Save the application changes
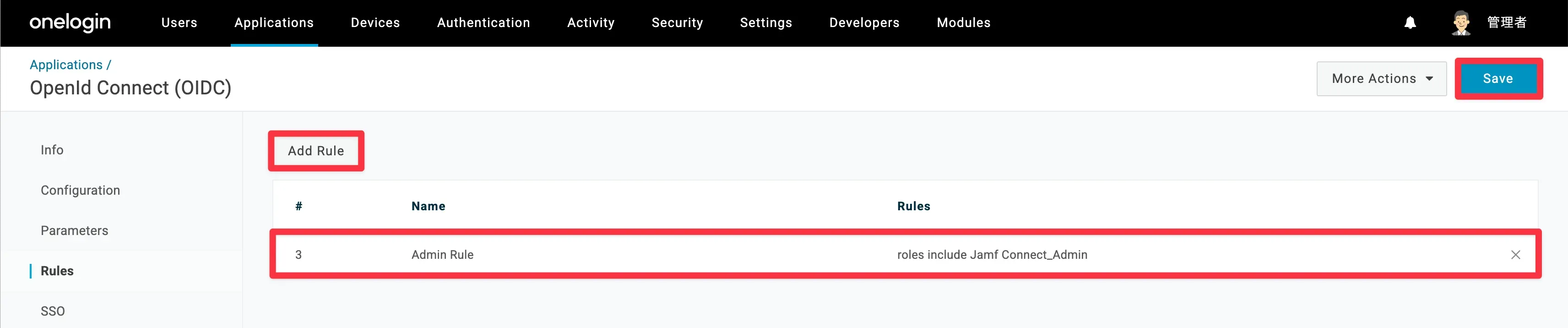 (x=1497, y=78)
